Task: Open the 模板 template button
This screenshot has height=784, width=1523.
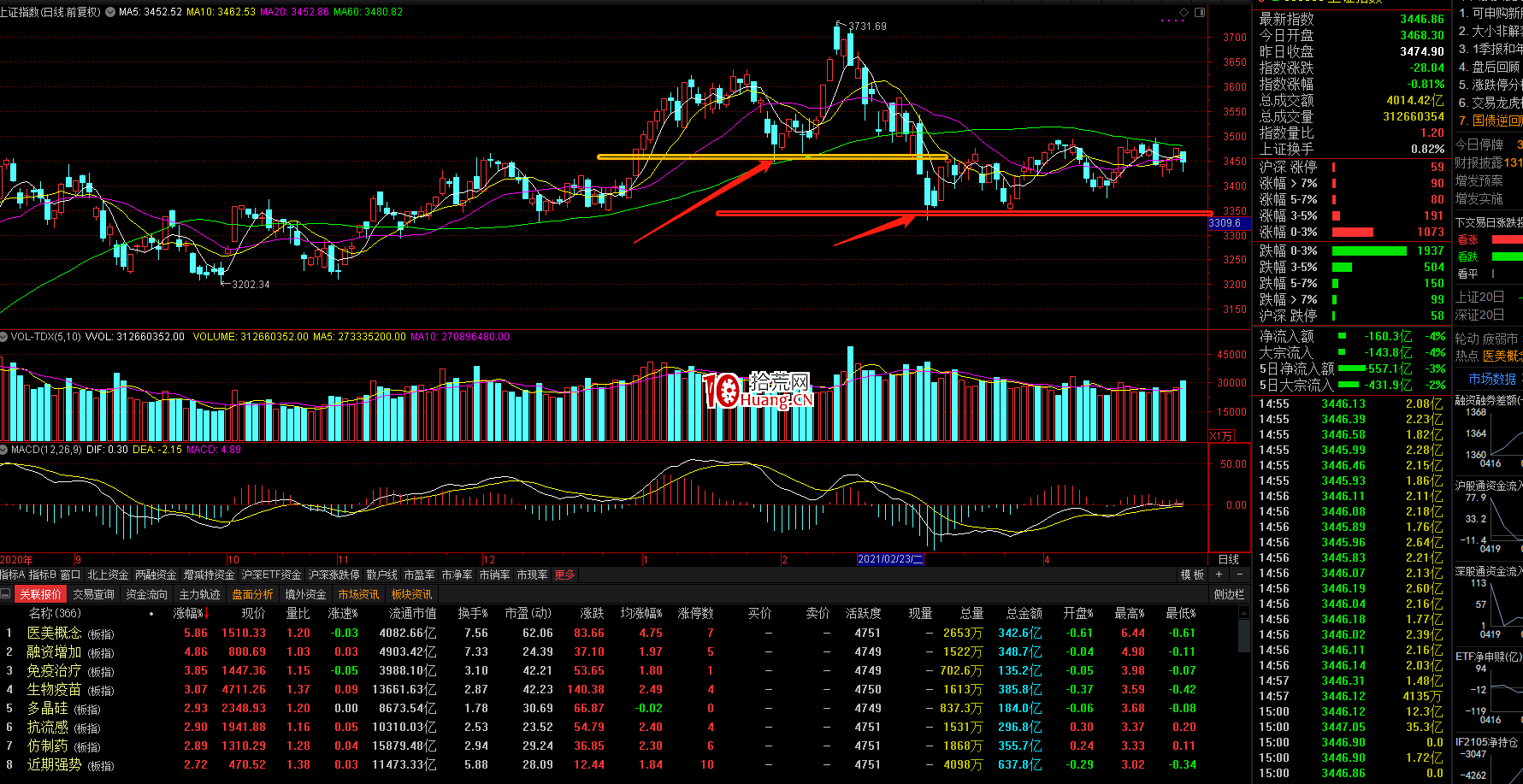Action: (x=1192, y=575)
